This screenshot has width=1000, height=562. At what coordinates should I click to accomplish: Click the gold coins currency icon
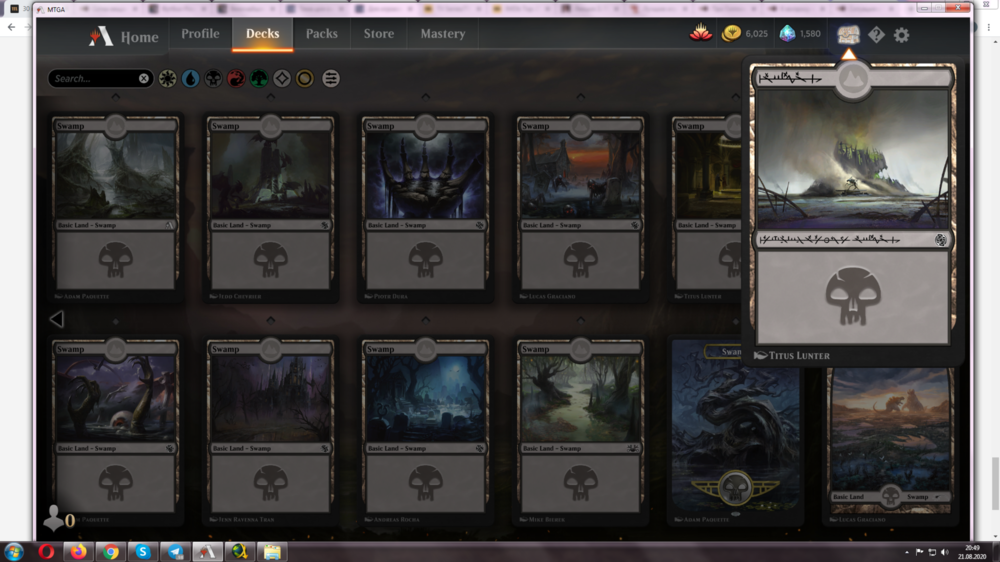tap(732, 34)
